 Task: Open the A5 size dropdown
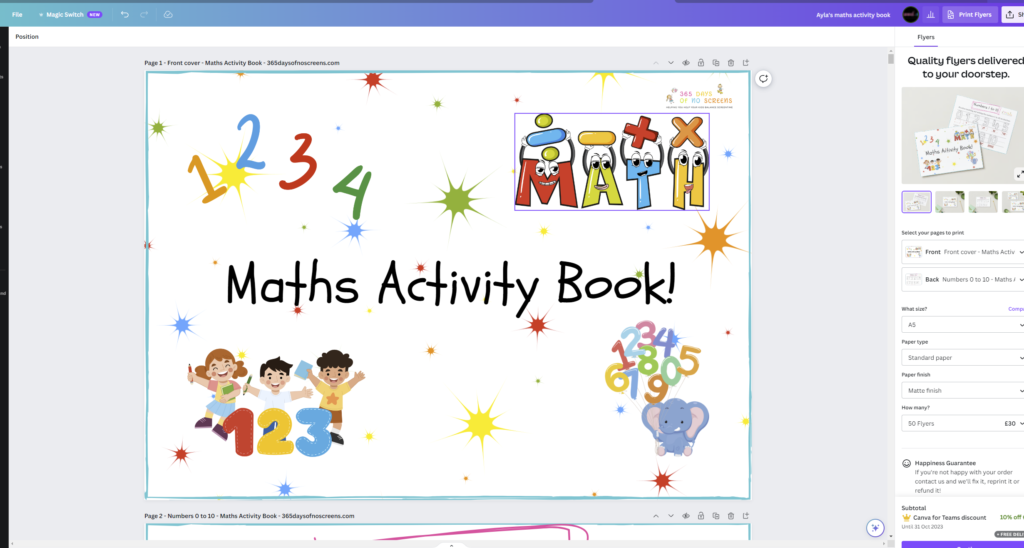(x=963, y=325)
